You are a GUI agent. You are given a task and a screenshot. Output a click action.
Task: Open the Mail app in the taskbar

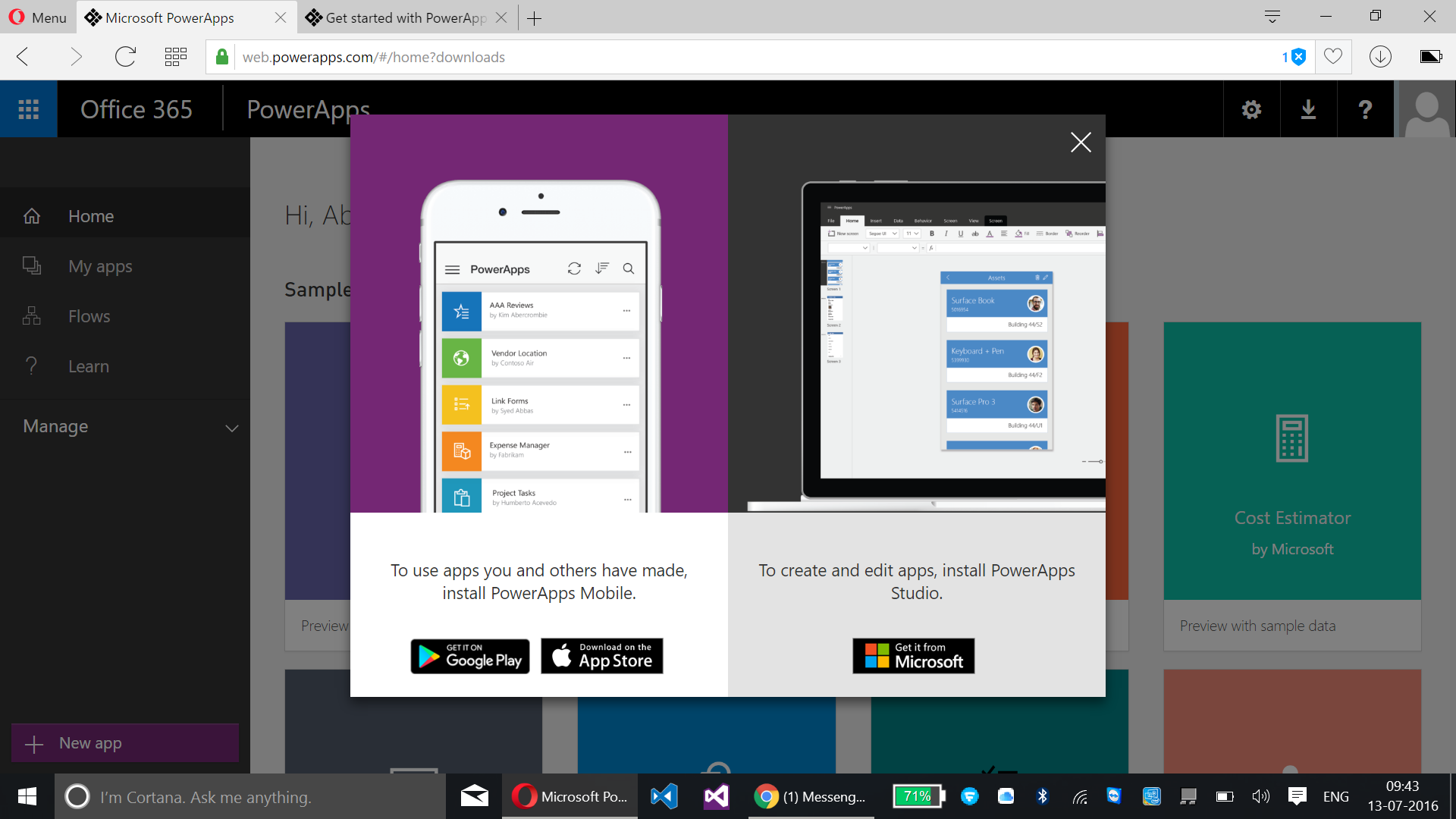tap(474, 796)
